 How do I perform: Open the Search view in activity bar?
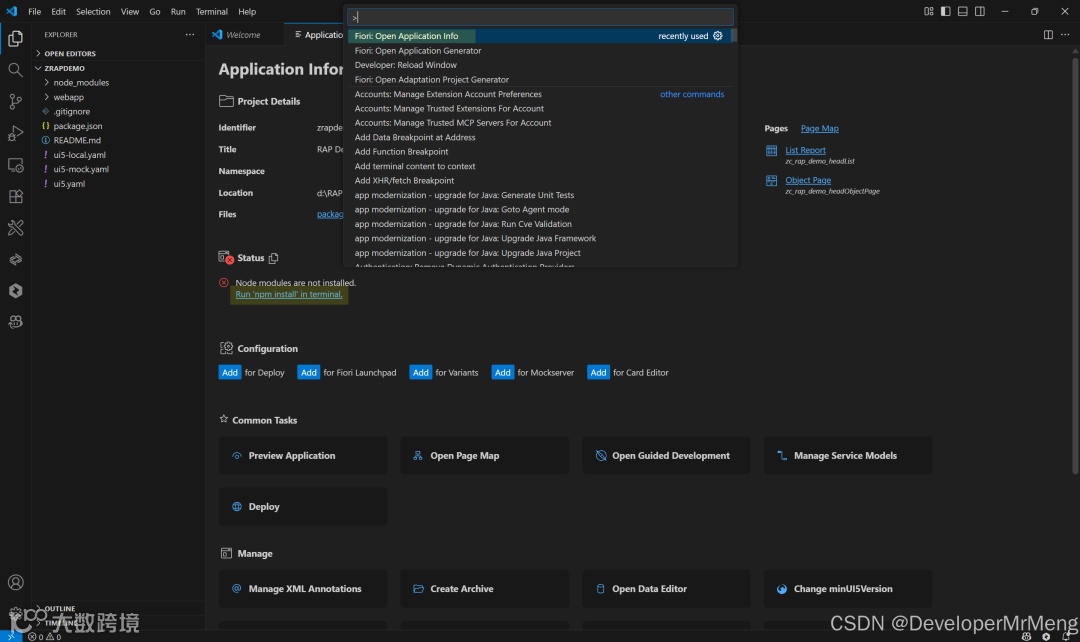[15, 70]
